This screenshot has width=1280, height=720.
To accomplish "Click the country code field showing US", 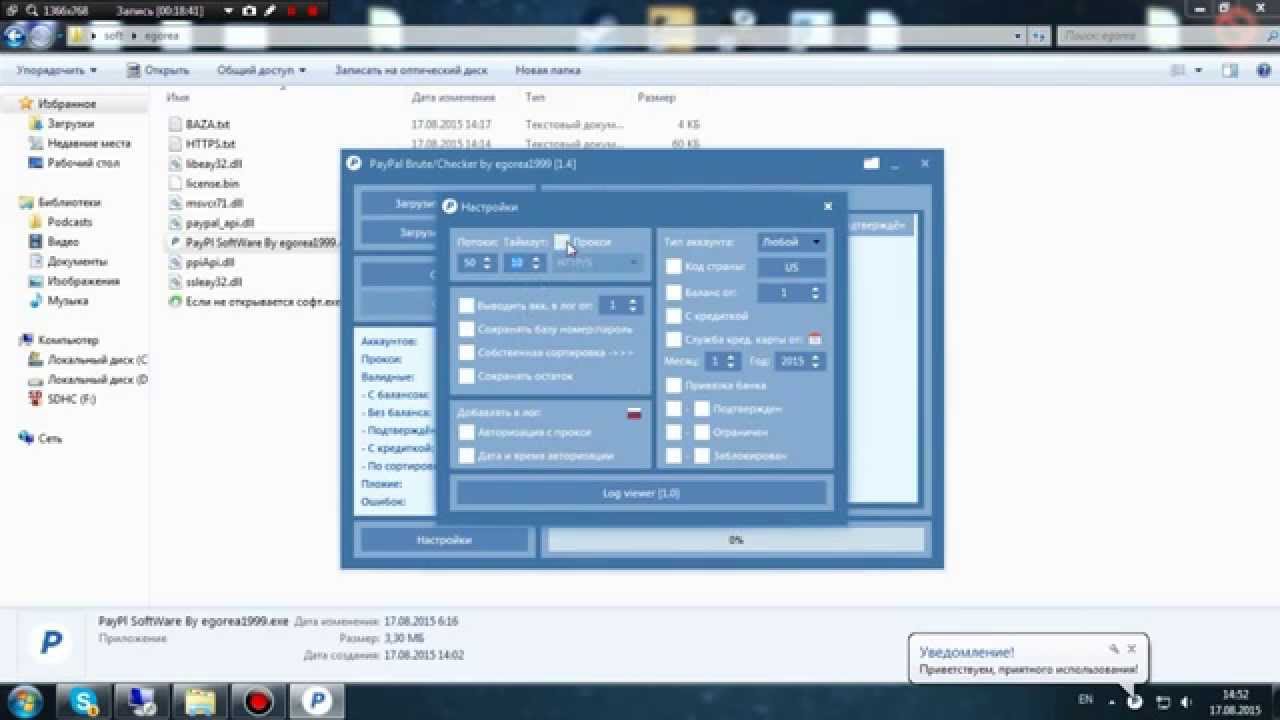I will point(791,268).
